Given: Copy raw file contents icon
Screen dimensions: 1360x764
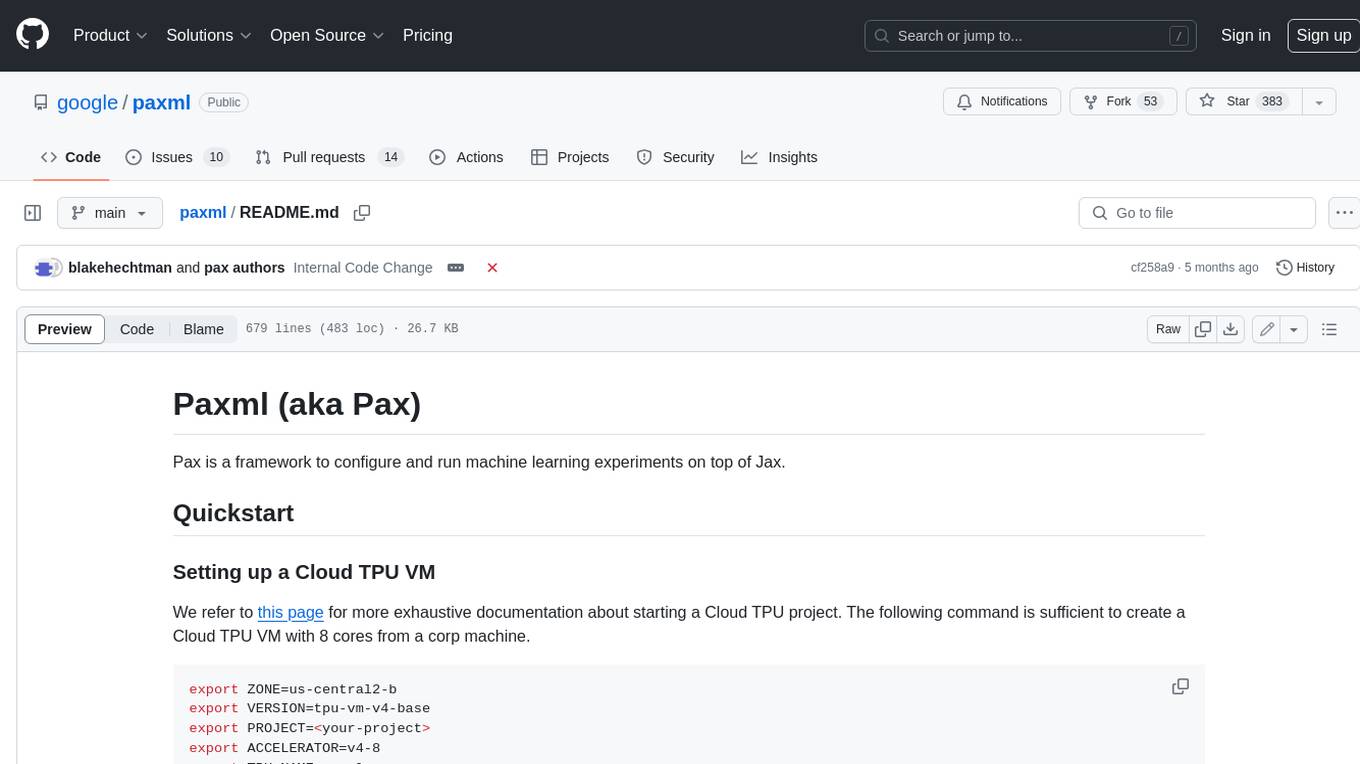Looking at the screenshot, I should [x=1203, y=329].
